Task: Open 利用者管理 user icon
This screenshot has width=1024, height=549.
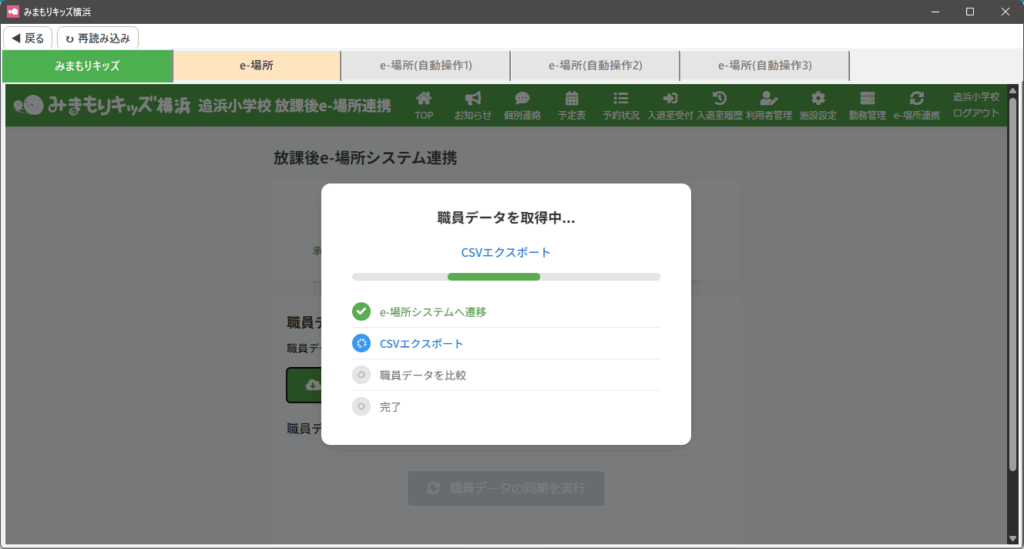Action: tap(768, 99)
